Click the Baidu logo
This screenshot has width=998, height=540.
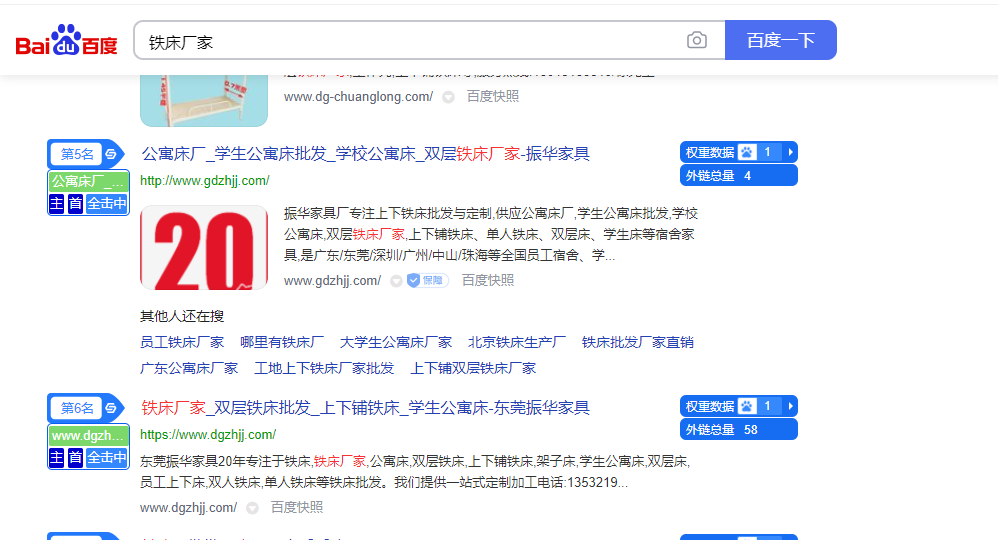point(66,41)
